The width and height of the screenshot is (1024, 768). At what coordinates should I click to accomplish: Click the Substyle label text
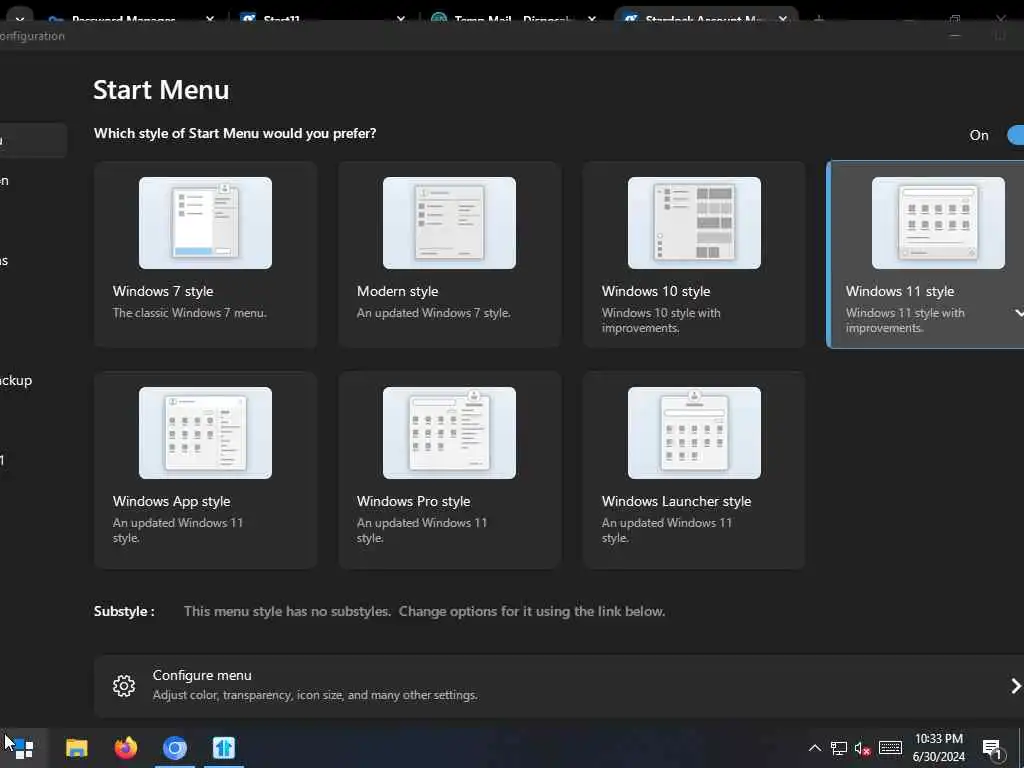(x=124, y=612)
